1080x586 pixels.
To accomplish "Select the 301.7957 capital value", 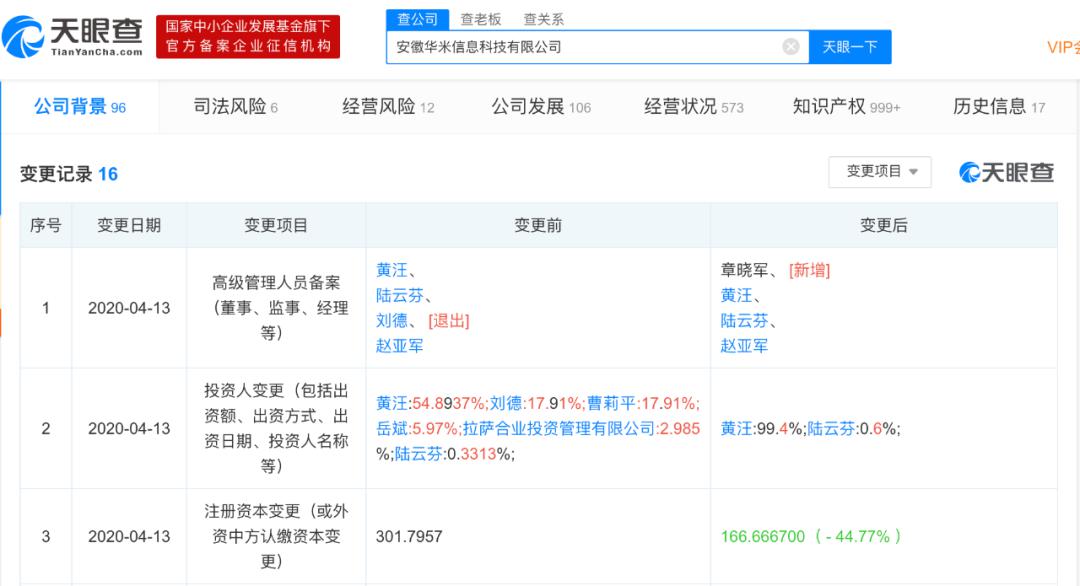I will (409, 536).
